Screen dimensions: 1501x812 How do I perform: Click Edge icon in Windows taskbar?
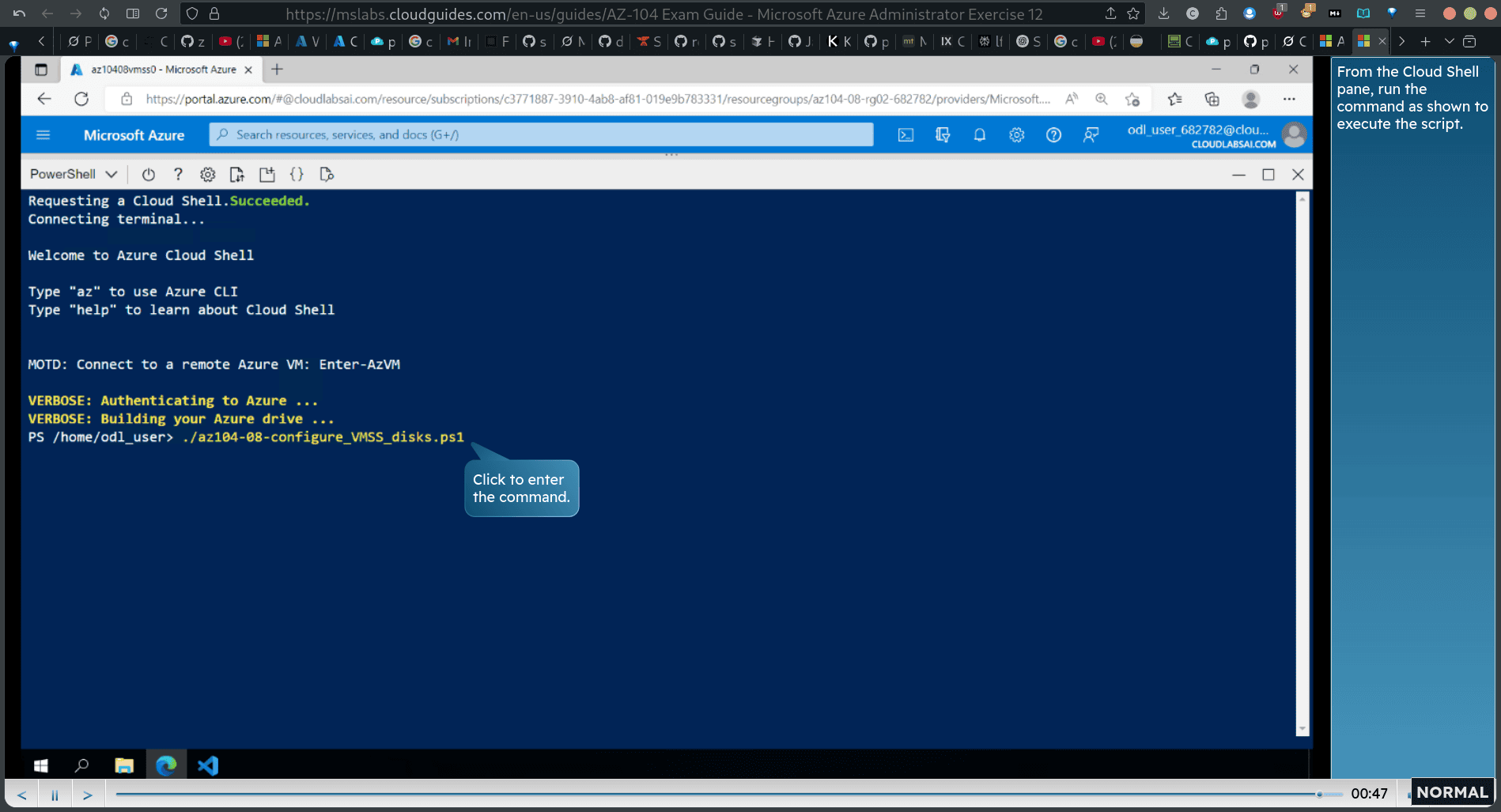point(166,765)
